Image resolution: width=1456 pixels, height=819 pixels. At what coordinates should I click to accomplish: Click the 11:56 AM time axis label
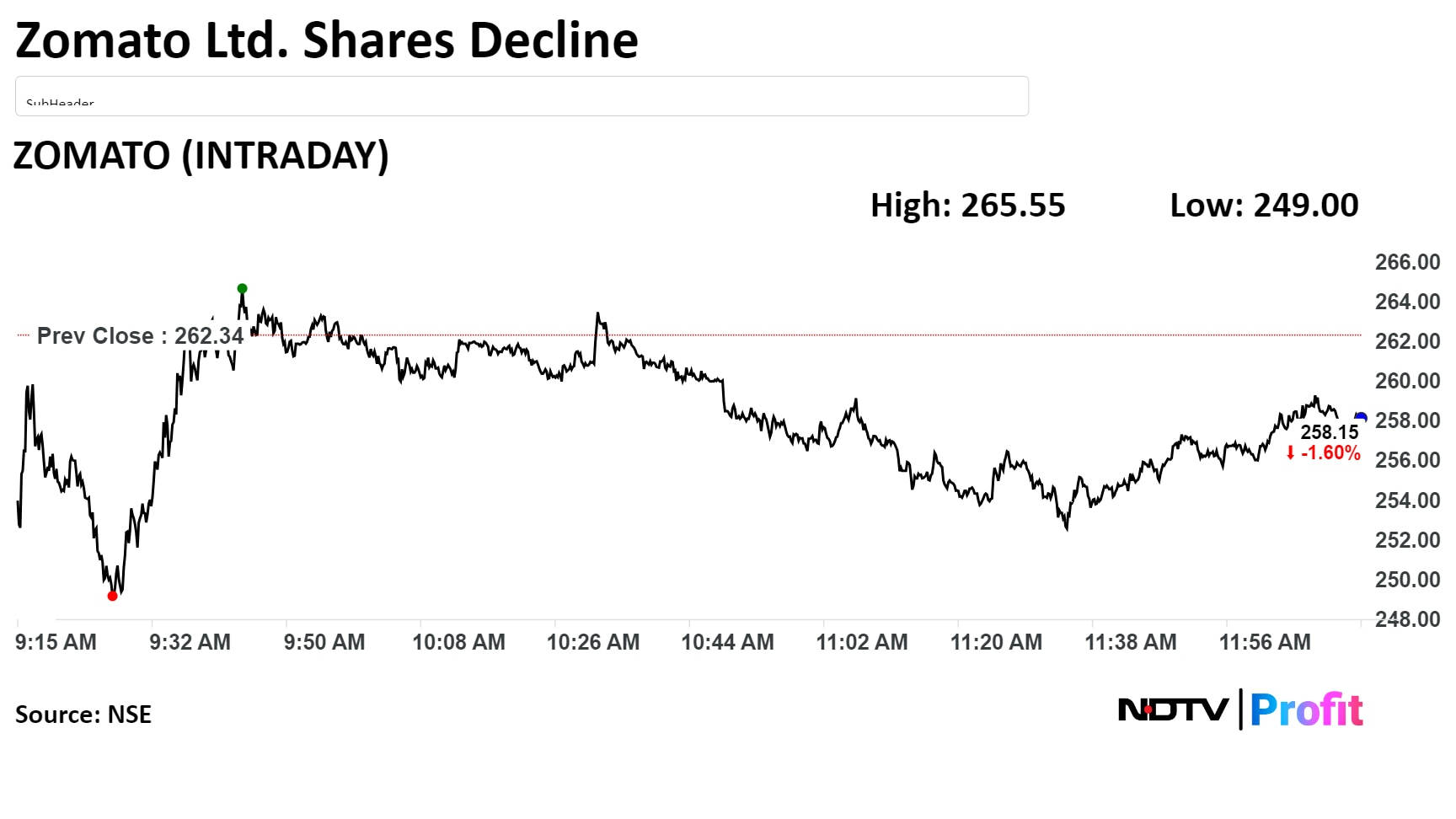[1265, 642]
